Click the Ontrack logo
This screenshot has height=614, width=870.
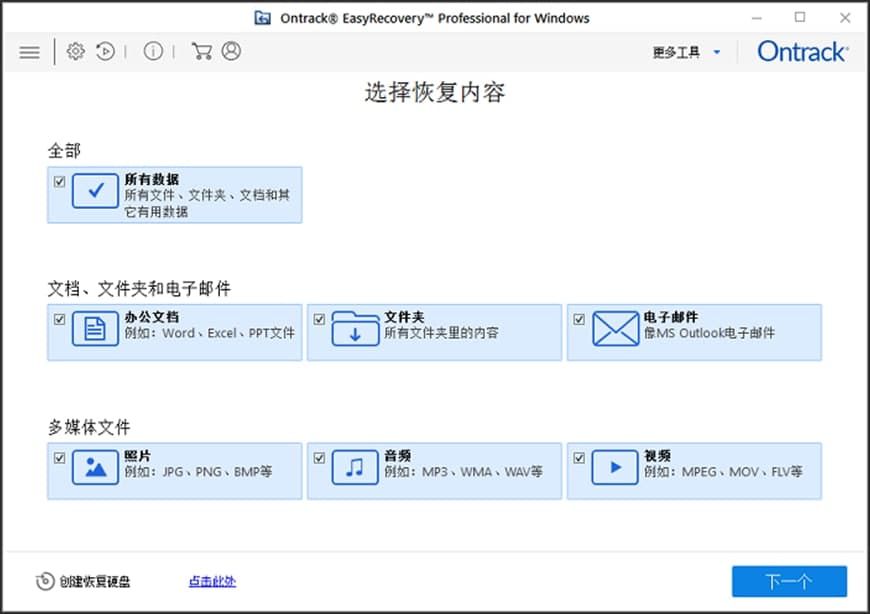pos(801,51)
